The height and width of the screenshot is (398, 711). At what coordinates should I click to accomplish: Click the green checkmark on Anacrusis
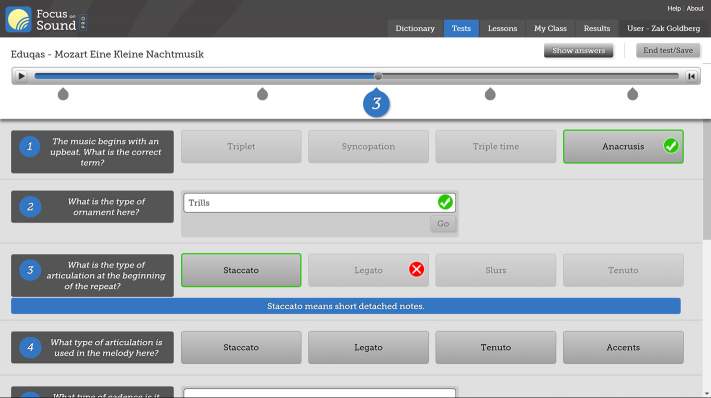671,146
